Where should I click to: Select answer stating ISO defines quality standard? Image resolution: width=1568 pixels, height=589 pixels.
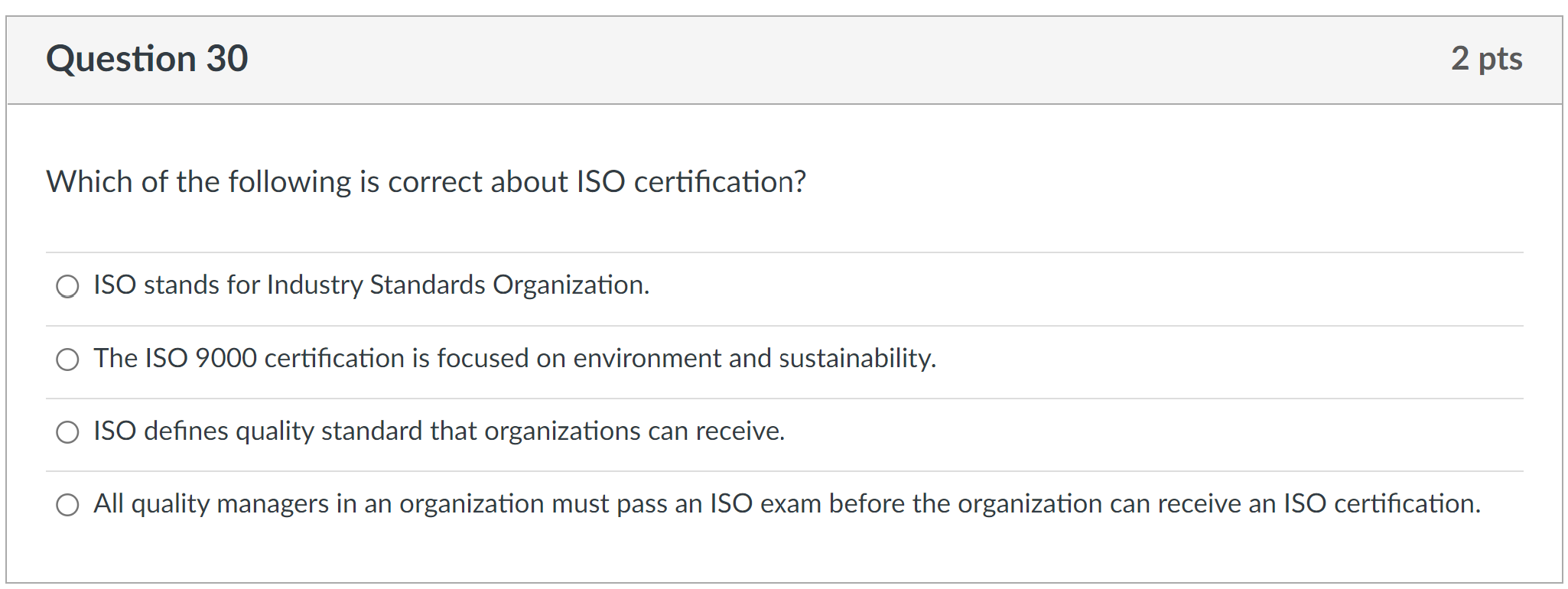point(68,432)
